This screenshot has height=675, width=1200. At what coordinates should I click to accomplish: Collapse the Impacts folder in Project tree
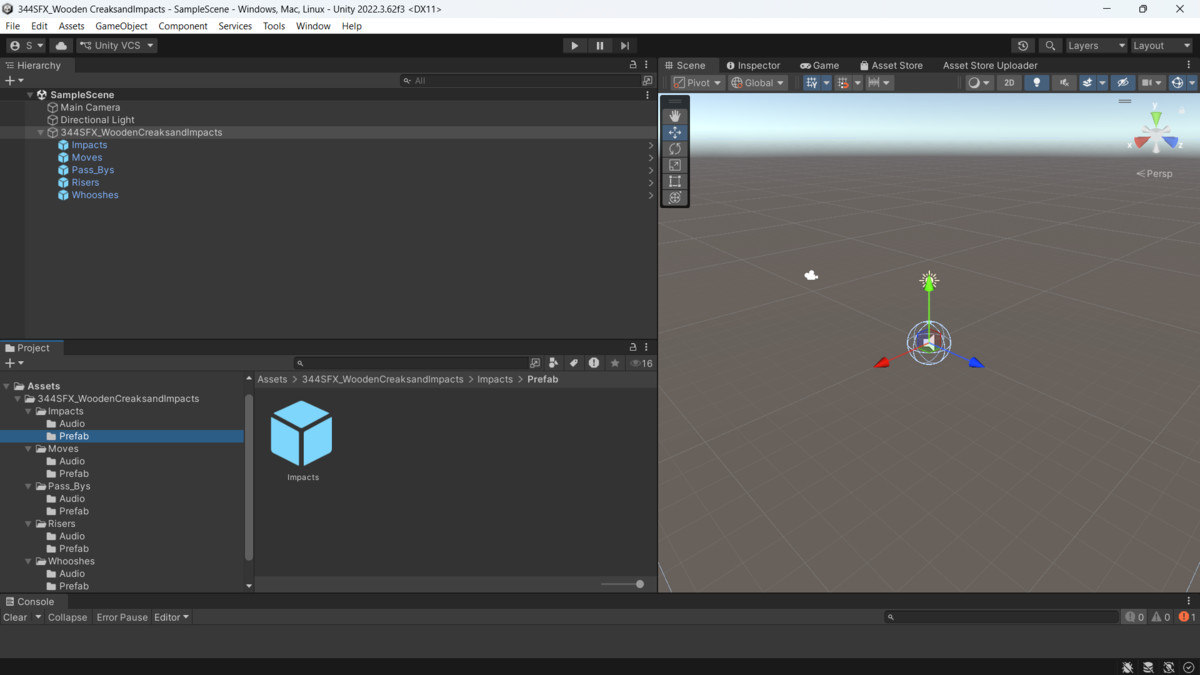coord(29,411)
